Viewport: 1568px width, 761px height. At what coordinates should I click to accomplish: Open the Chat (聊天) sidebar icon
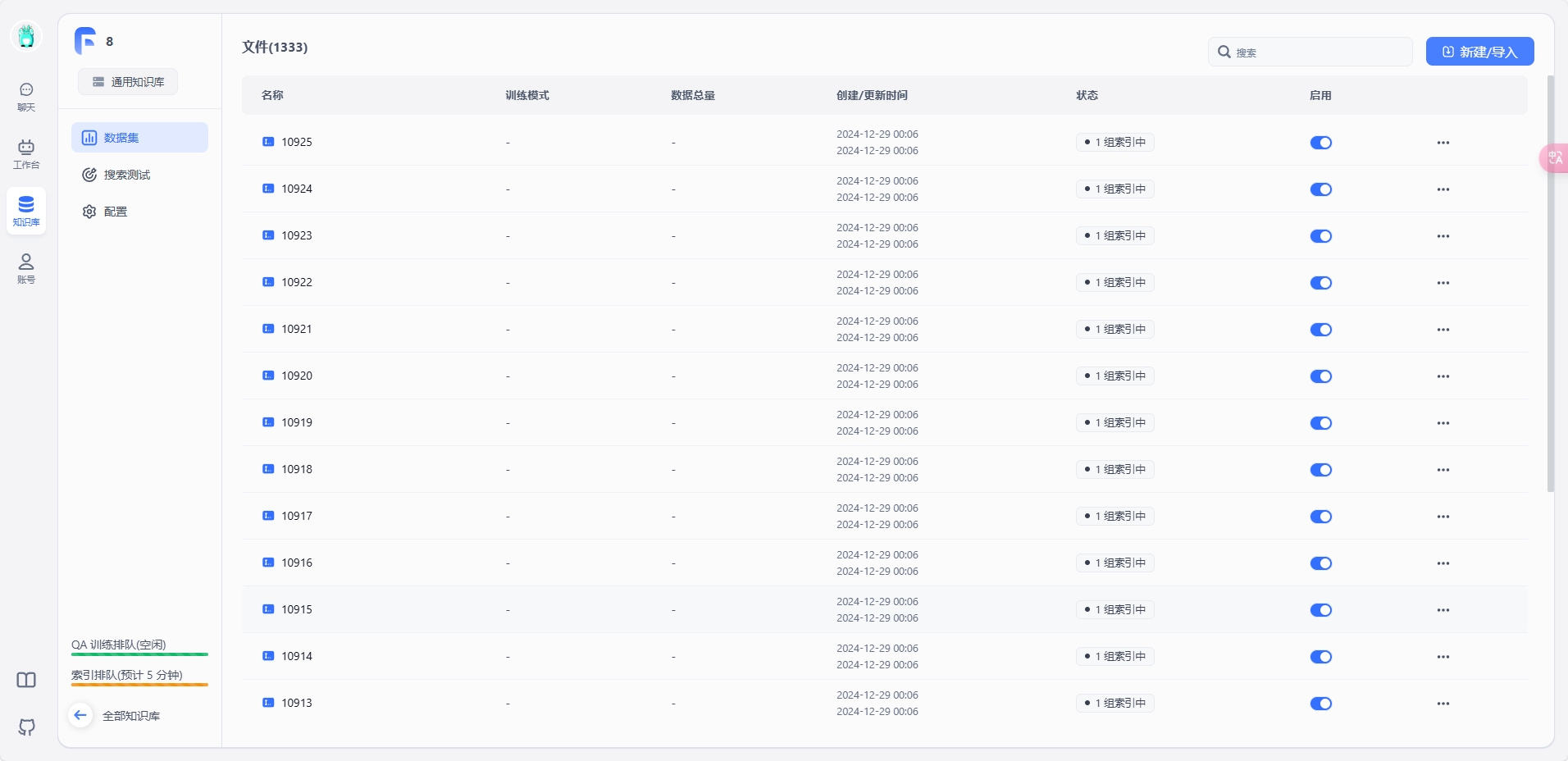[26, 96]
